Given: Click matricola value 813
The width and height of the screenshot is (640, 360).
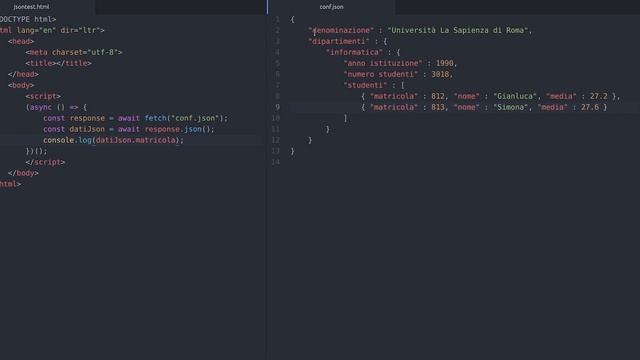Looking at the screenshot, I should click(x=438, y=107).
